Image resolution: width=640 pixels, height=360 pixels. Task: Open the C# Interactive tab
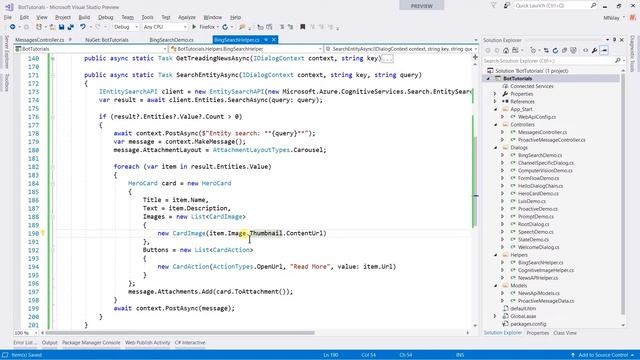(190, 343)
